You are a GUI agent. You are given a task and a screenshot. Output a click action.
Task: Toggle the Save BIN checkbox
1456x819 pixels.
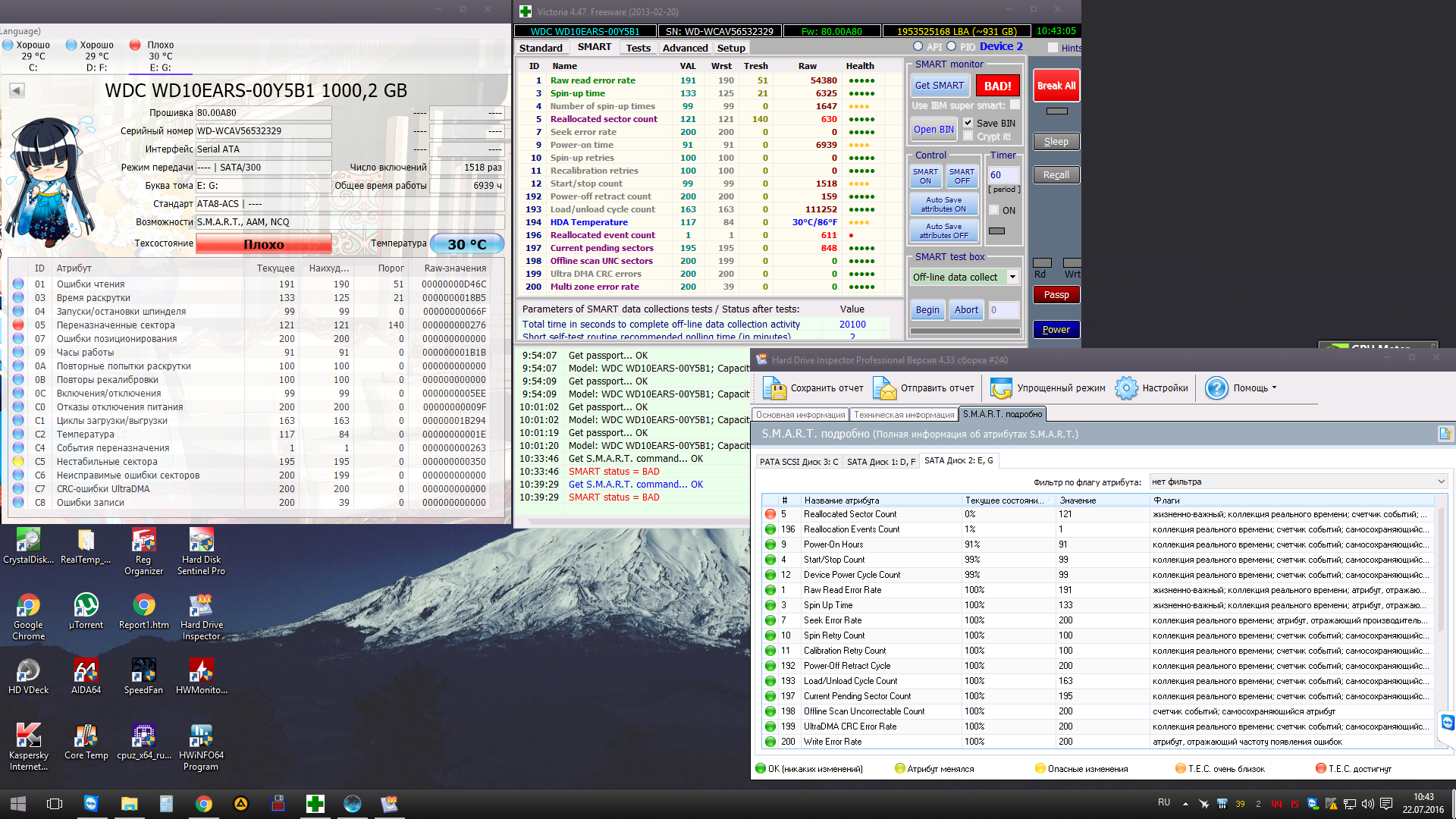click(968, 123)
